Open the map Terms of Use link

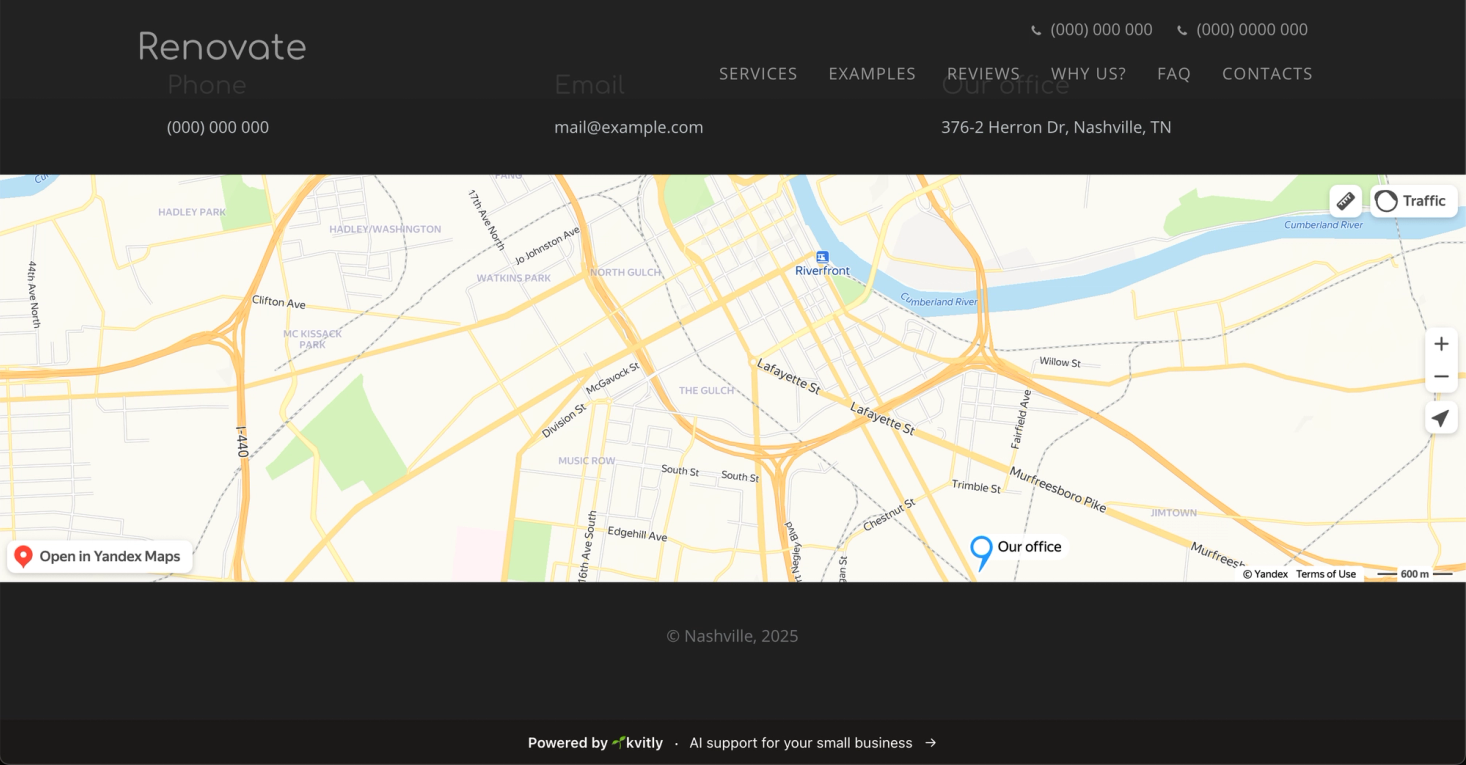[1326, 574]
